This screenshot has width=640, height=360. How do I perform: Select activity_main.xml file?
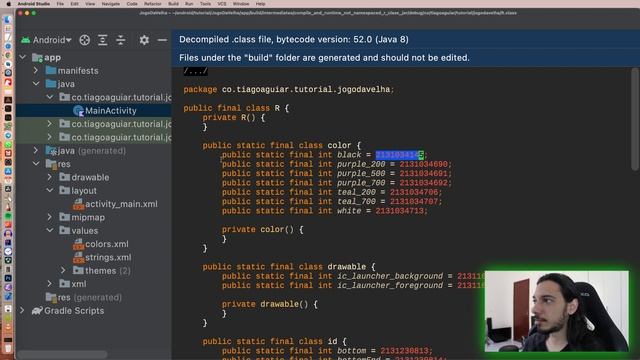pyautogui.click(x=121, y=204)
